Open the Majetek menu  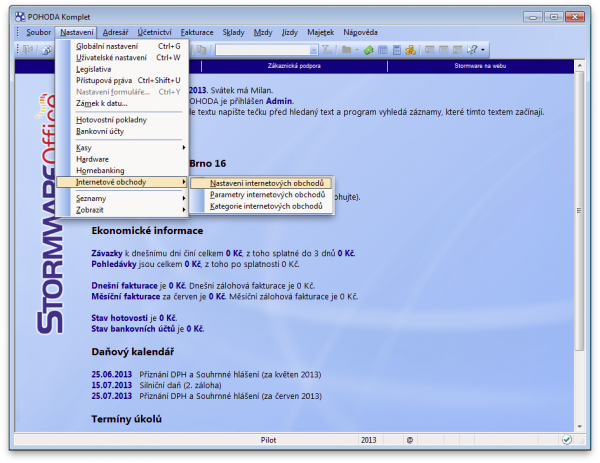(321, 33)
